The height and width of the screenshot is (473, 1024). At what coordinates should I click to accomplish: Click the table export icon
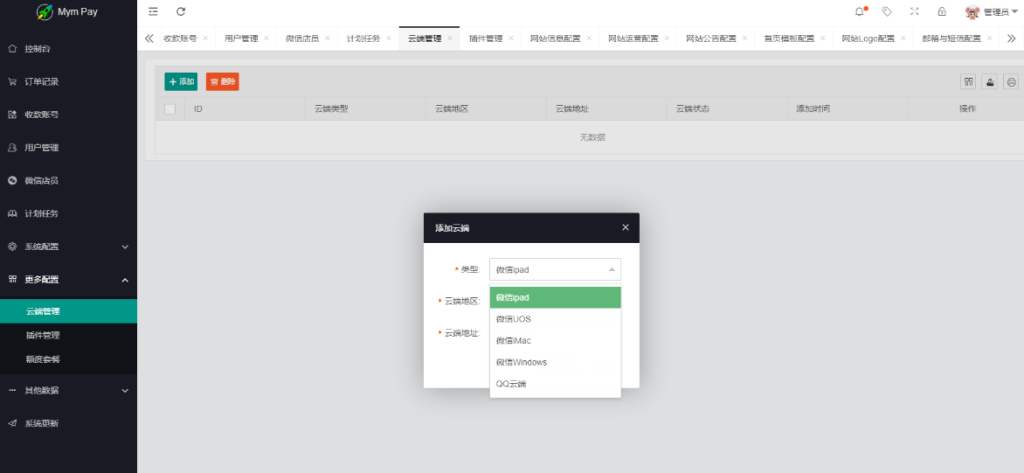pyautogui.click(x=989, y=82)
